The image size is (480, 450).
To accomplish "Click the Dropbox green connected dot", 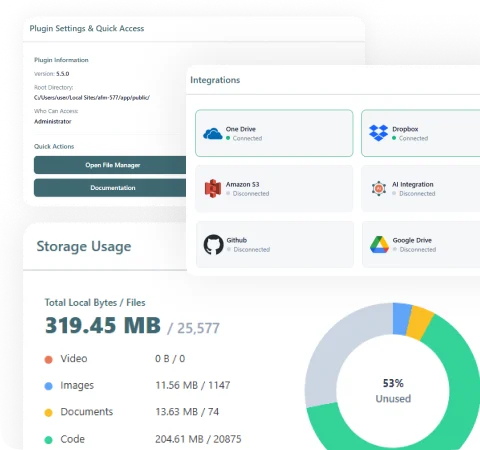I will coord(394,138).
